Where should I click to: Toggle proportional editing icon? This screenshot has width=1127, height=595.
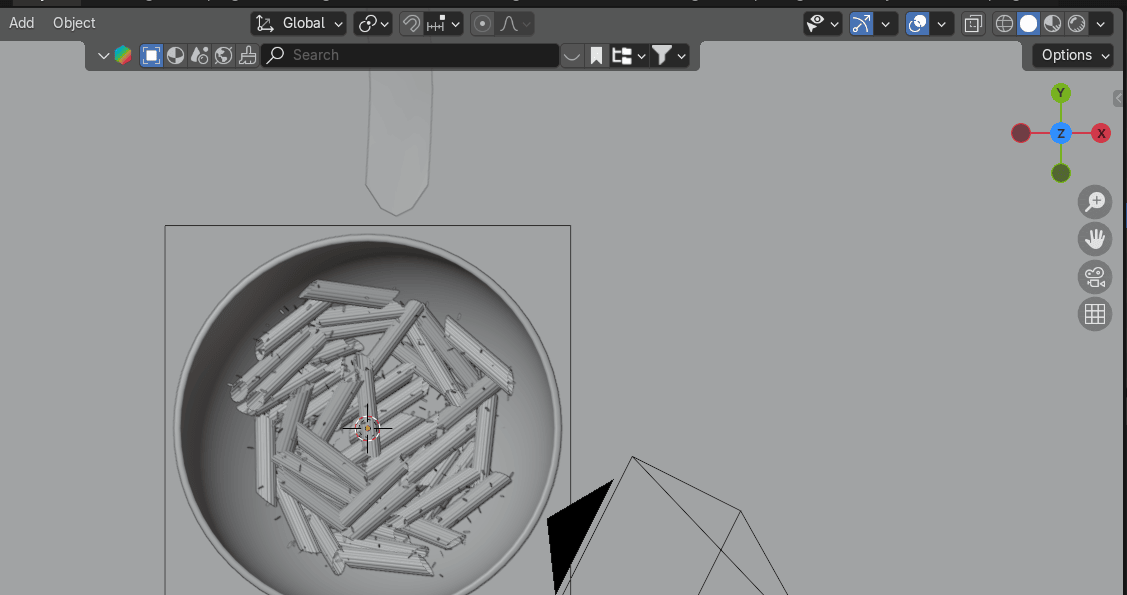[x=483, y=24]
